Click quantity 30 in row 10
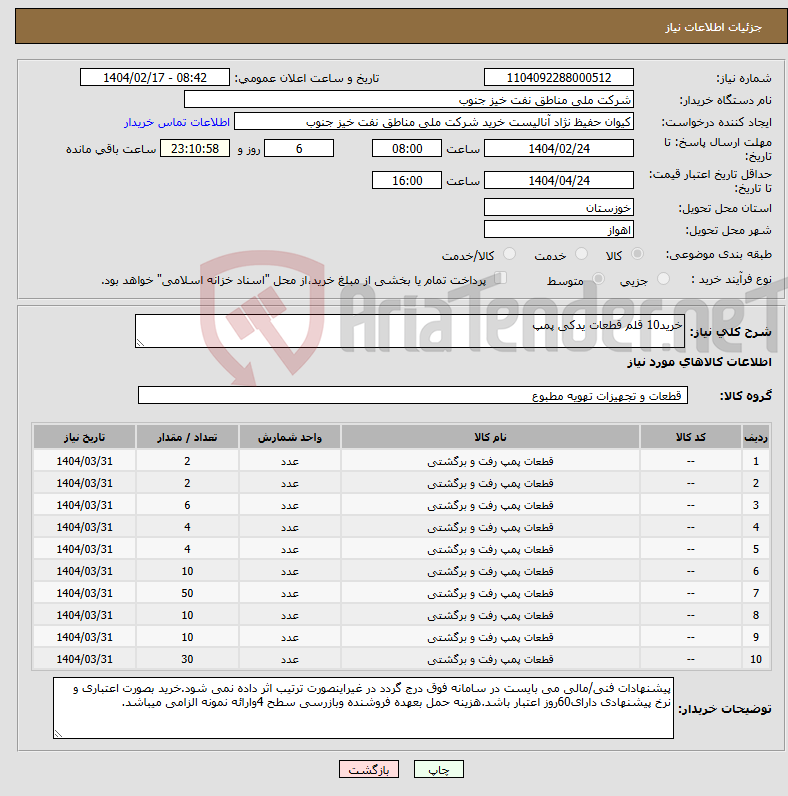The height and width of the screenshot is (796, 788). (187, 659)
